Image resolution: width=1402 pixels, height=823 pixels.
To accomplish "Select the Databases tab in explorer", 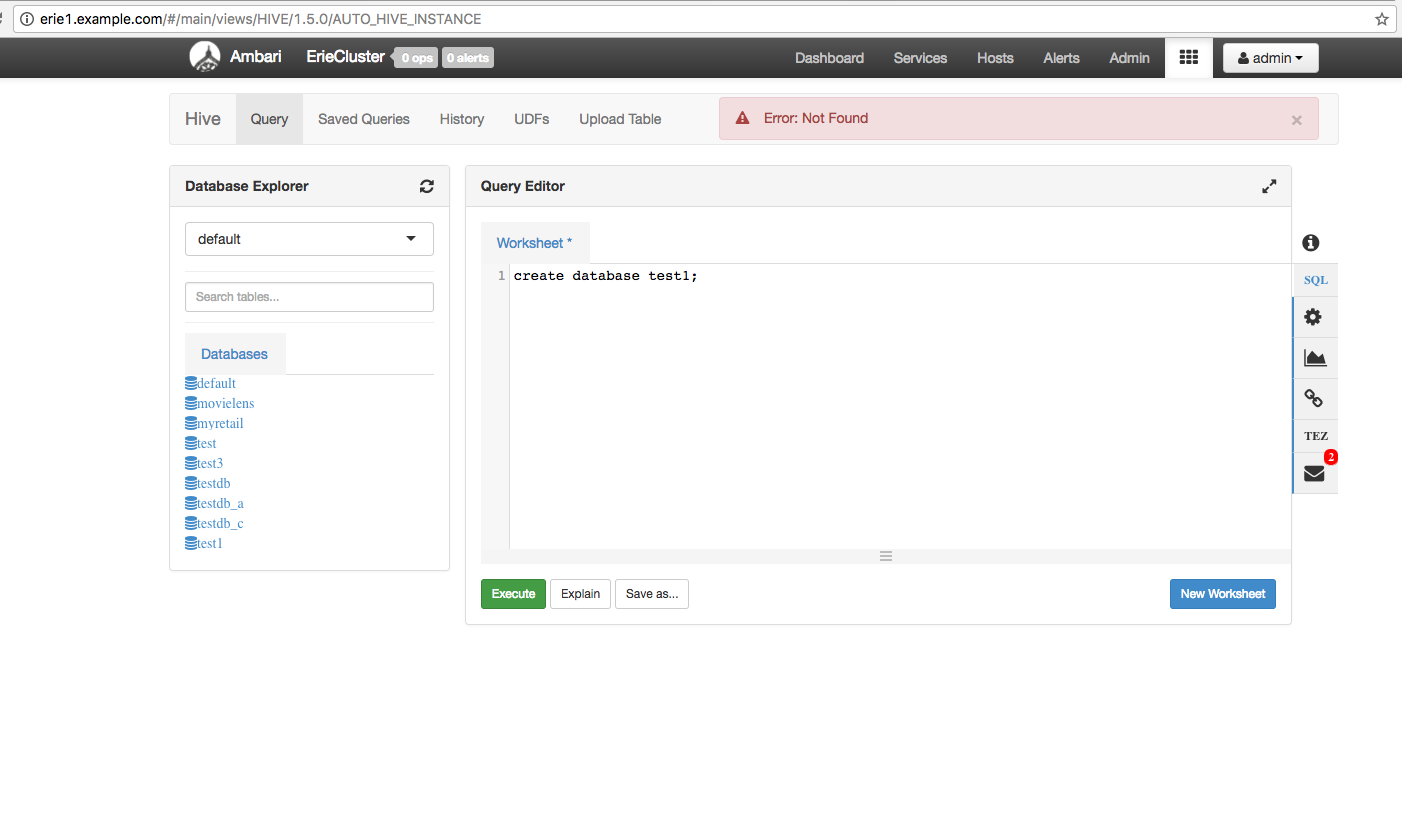I will pos(235,354).
